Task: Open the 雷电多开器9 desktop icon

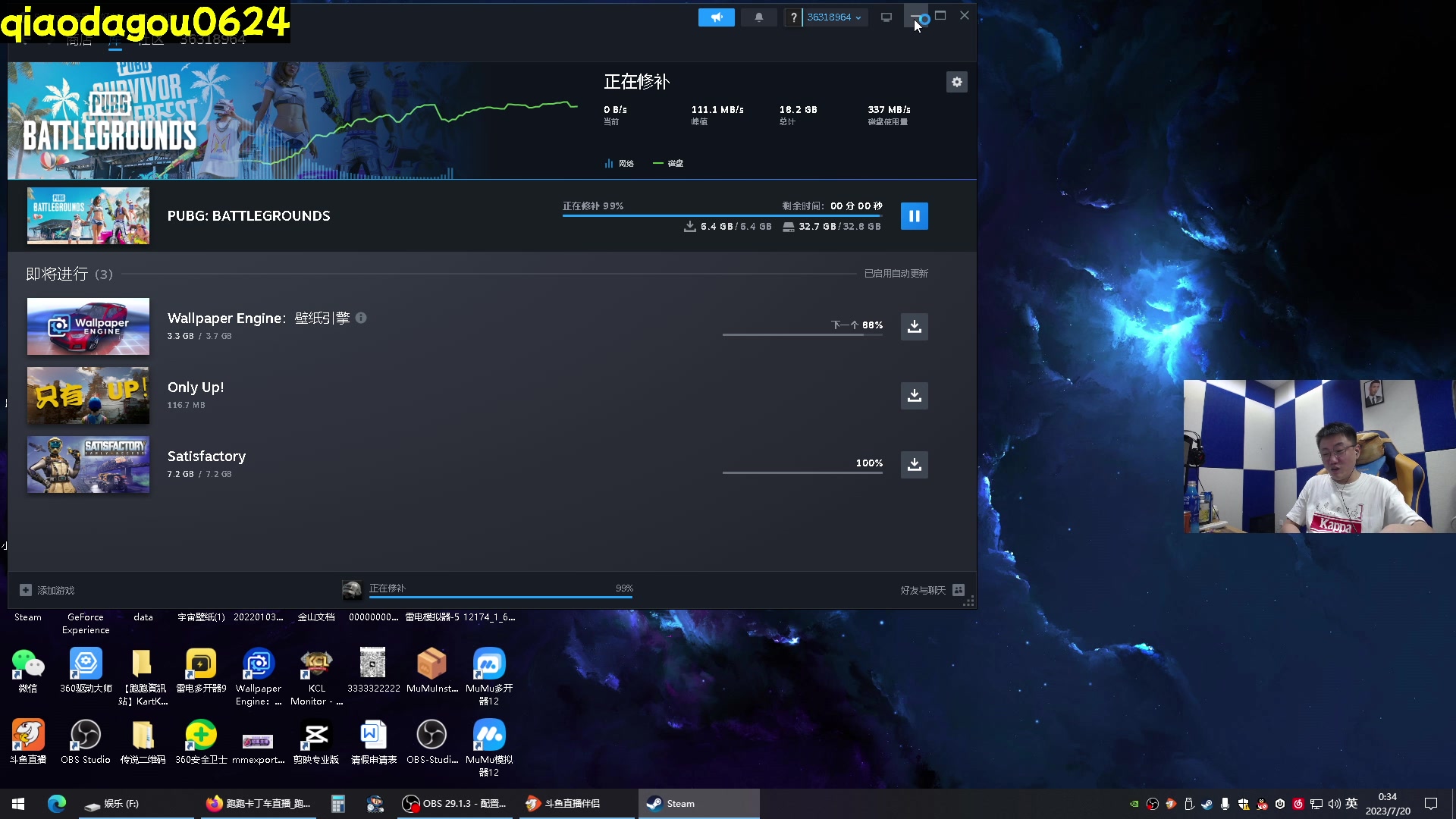Action: point(201,671)
